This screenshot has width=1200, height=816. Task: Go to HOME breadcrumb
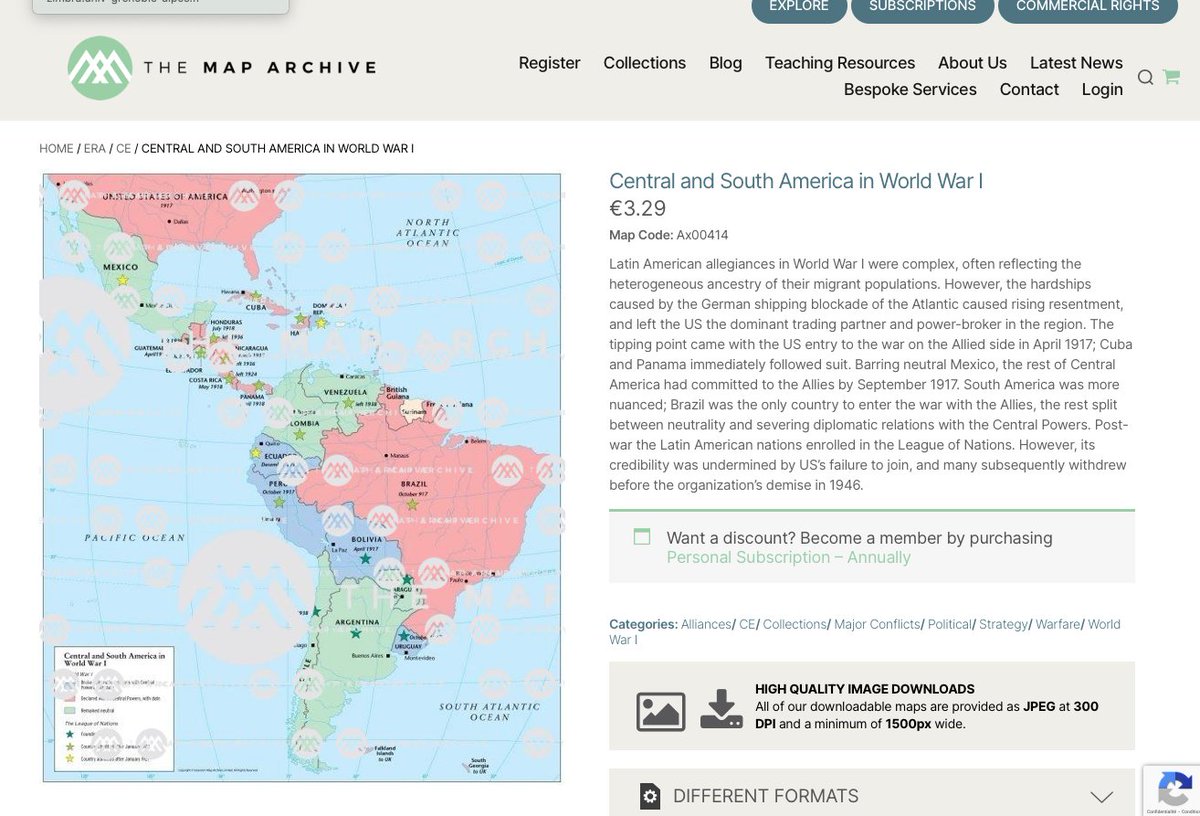click(x=56, y=148)
